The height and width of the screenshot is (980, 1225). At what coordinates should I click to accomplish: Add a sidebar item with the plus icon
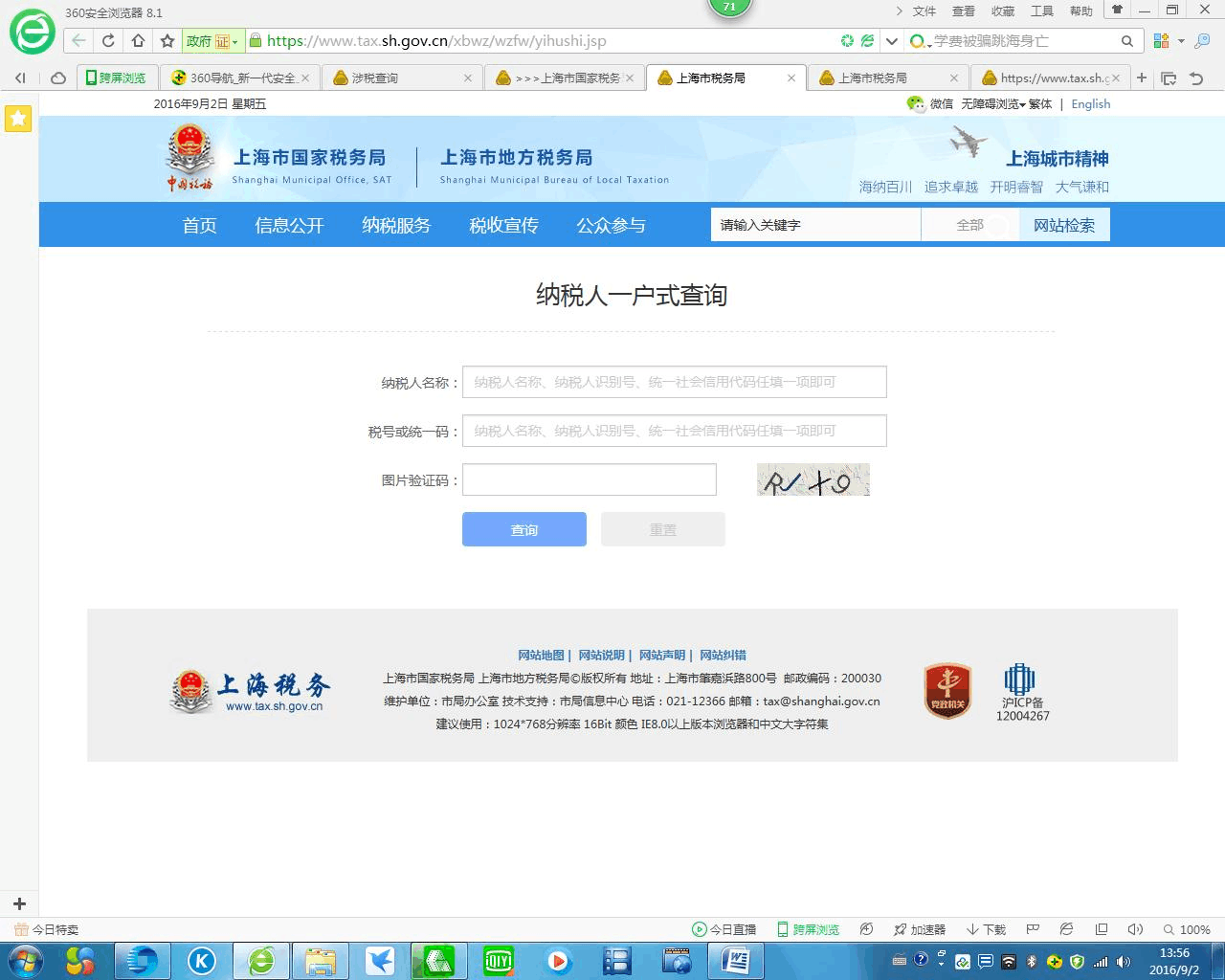point(18,903)
